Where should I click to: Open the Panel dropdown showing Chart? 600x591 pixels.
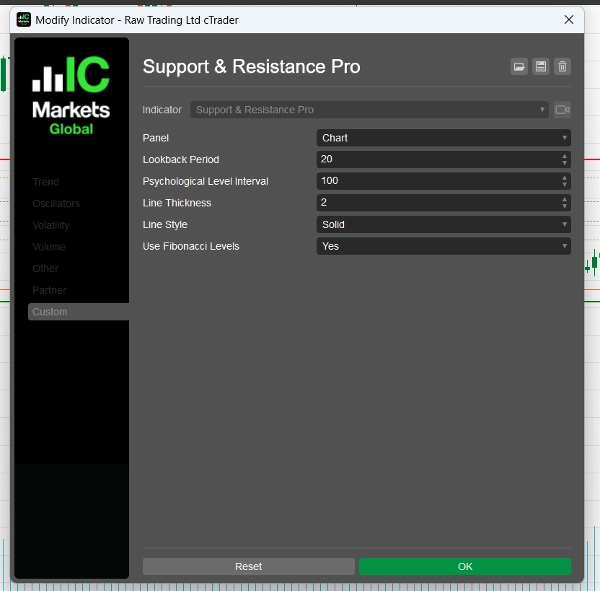pyautogui.click(x=443, y=138)
